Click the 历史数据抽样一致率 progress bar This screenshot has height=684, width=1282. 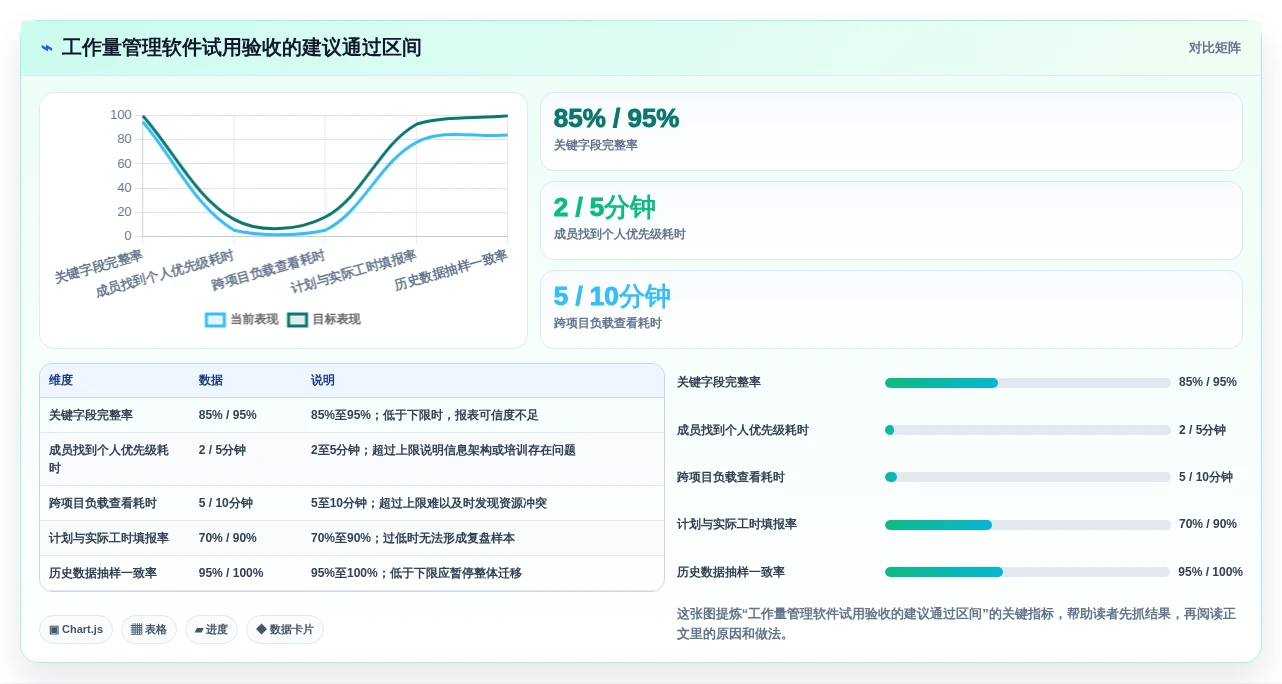1027,572
